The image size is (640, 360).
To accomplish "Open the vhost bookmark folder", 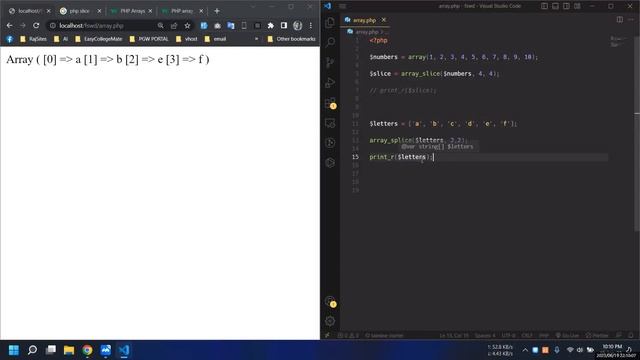I will pos(187,39).
